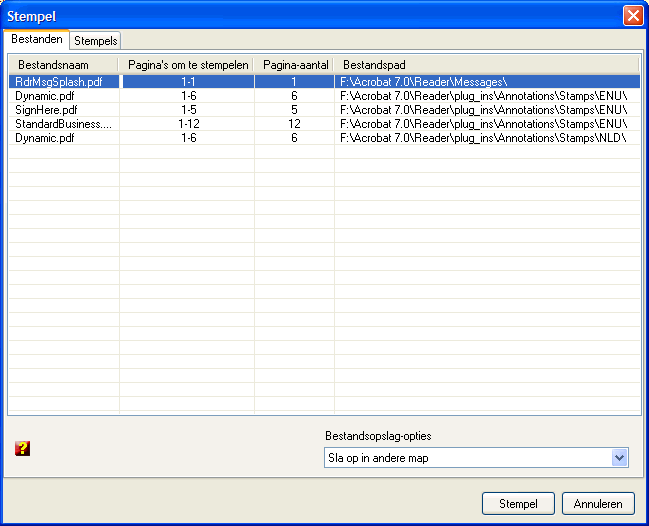The width and height of the screenshot is (649, 526).
Task: Click the 1-12 page range cell
Action: pyautogui.click(x=187, y=124)
